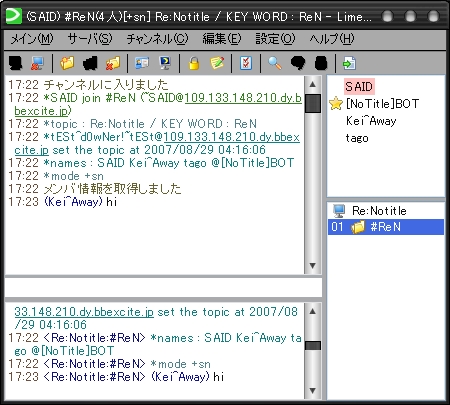Click the magnifying glass search icon
450x405 pixels.
275,63
